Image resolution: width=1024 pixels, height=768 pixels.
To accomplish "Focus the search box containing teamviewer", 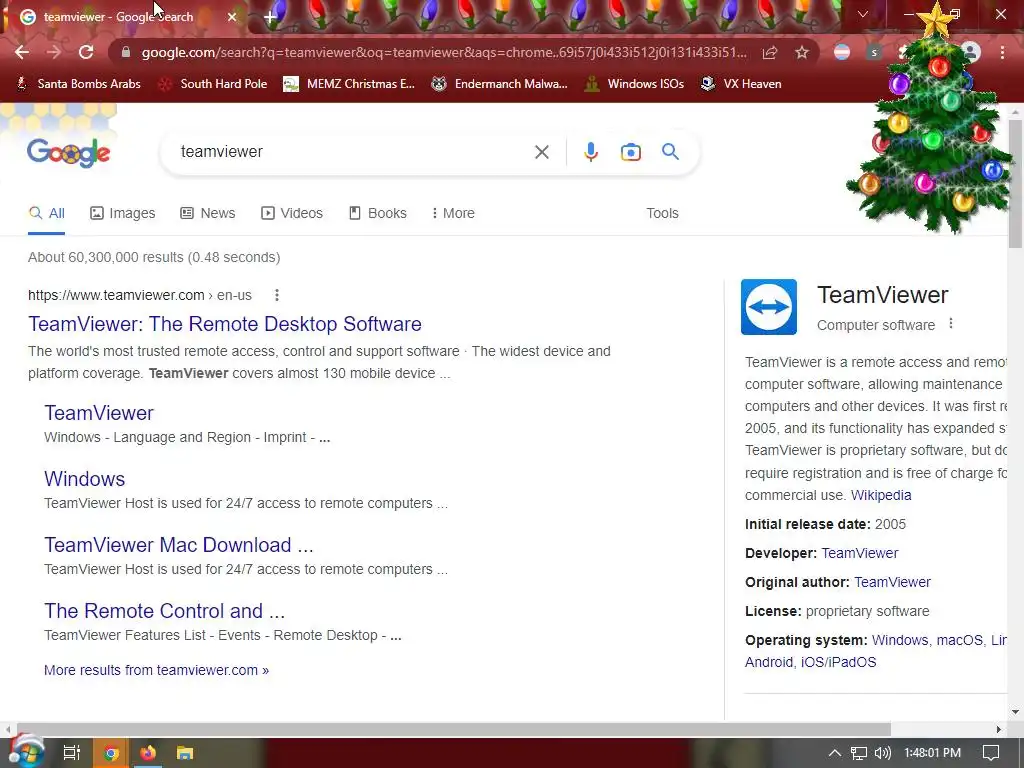I will click(353, 152).
